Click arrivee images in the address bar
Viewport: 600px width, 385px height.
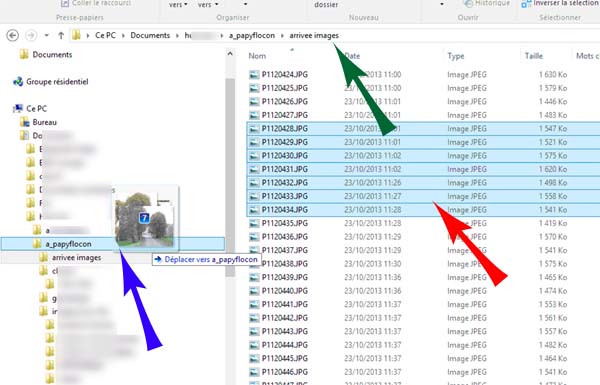(x=314, y=35)
